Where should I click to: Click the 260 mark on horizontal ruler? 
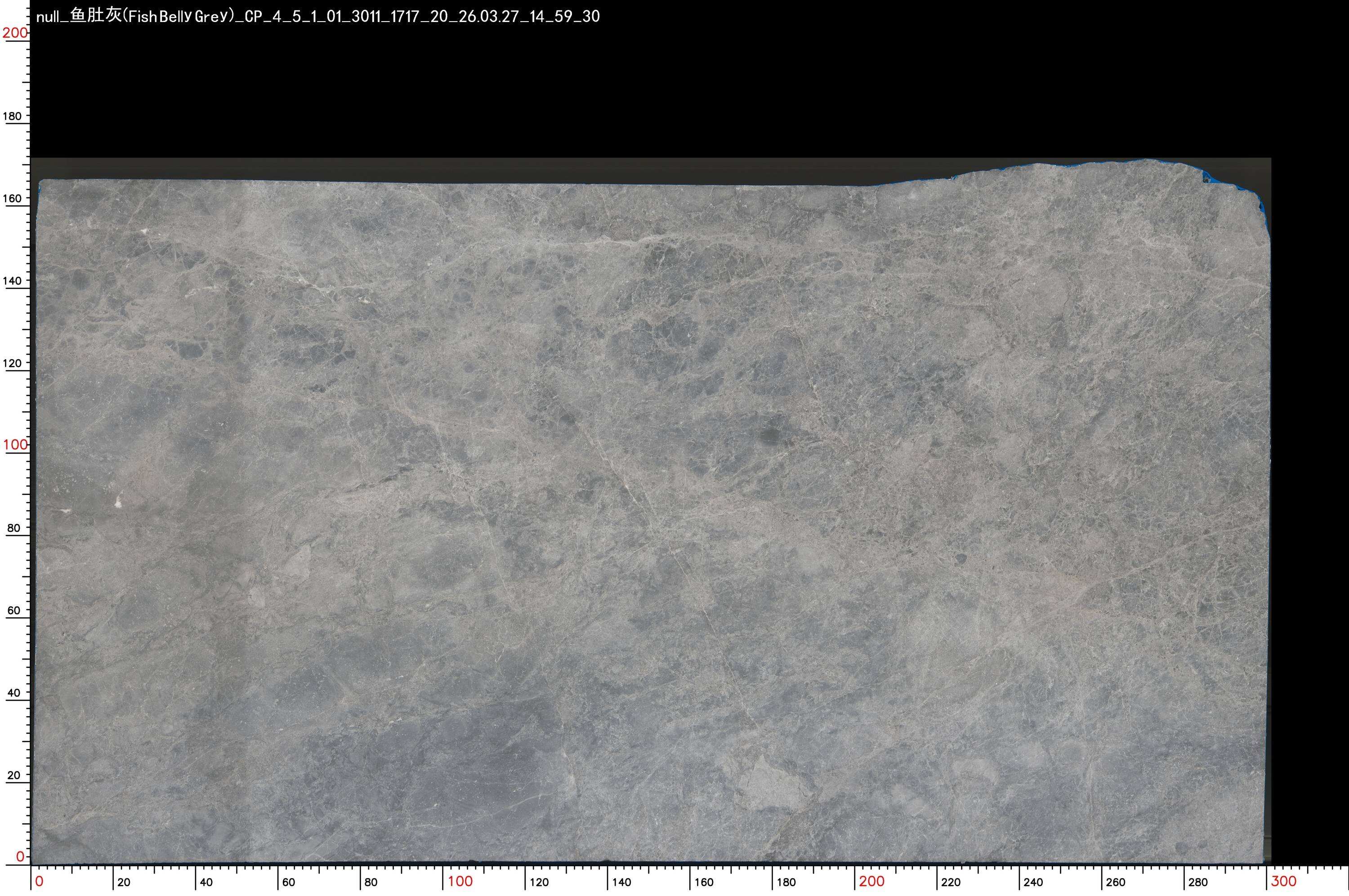click(1116, 882)
